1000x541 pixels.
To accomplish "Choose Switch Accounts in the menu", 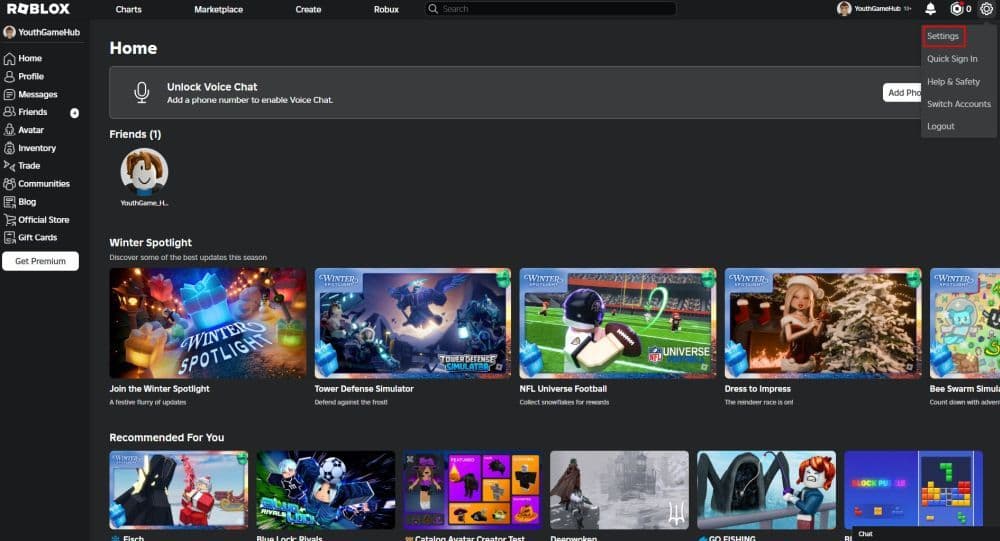I will (959, 104).
